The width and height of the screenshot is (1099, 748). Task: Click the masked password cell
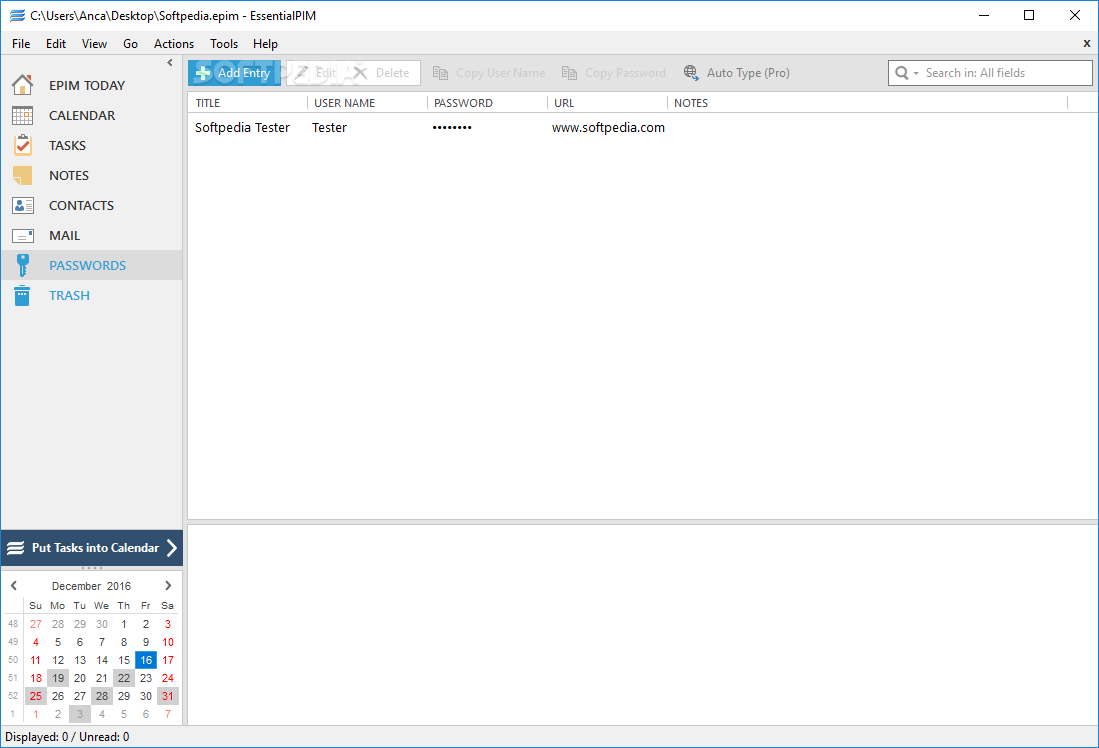coord(452,128)
